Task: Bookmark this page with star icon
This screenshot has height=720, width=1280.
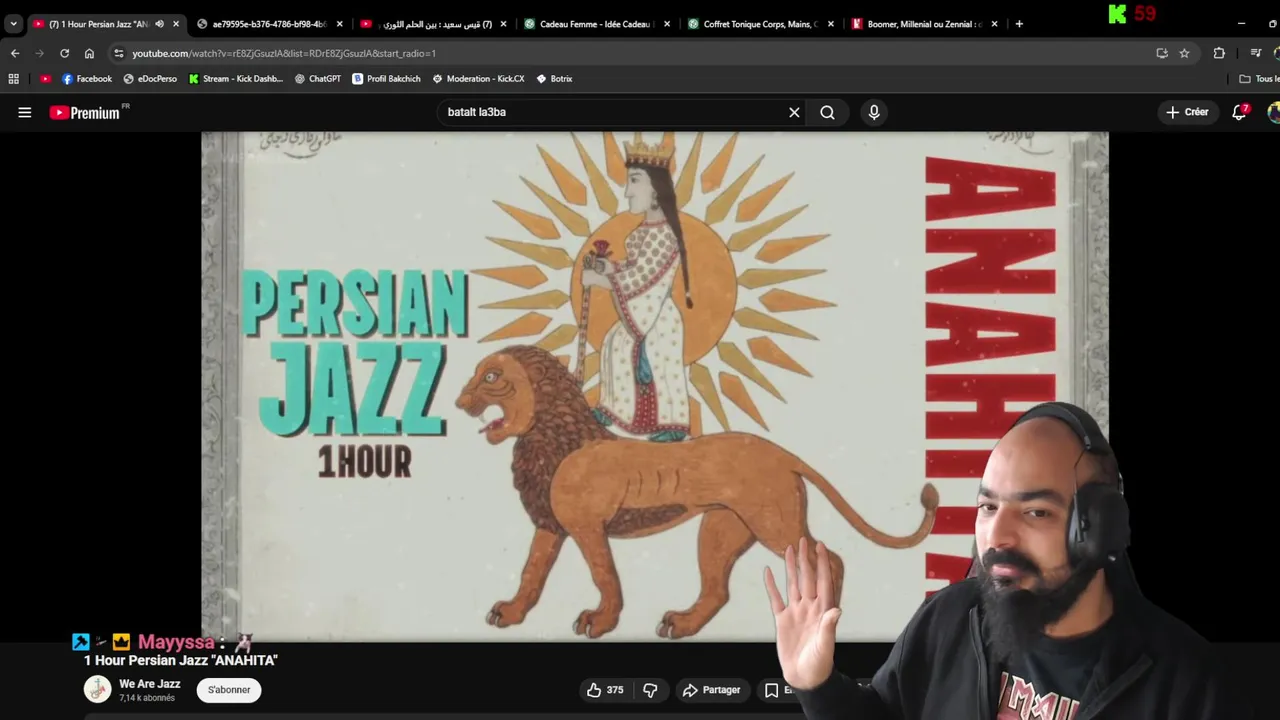Action: point(1184,53)
